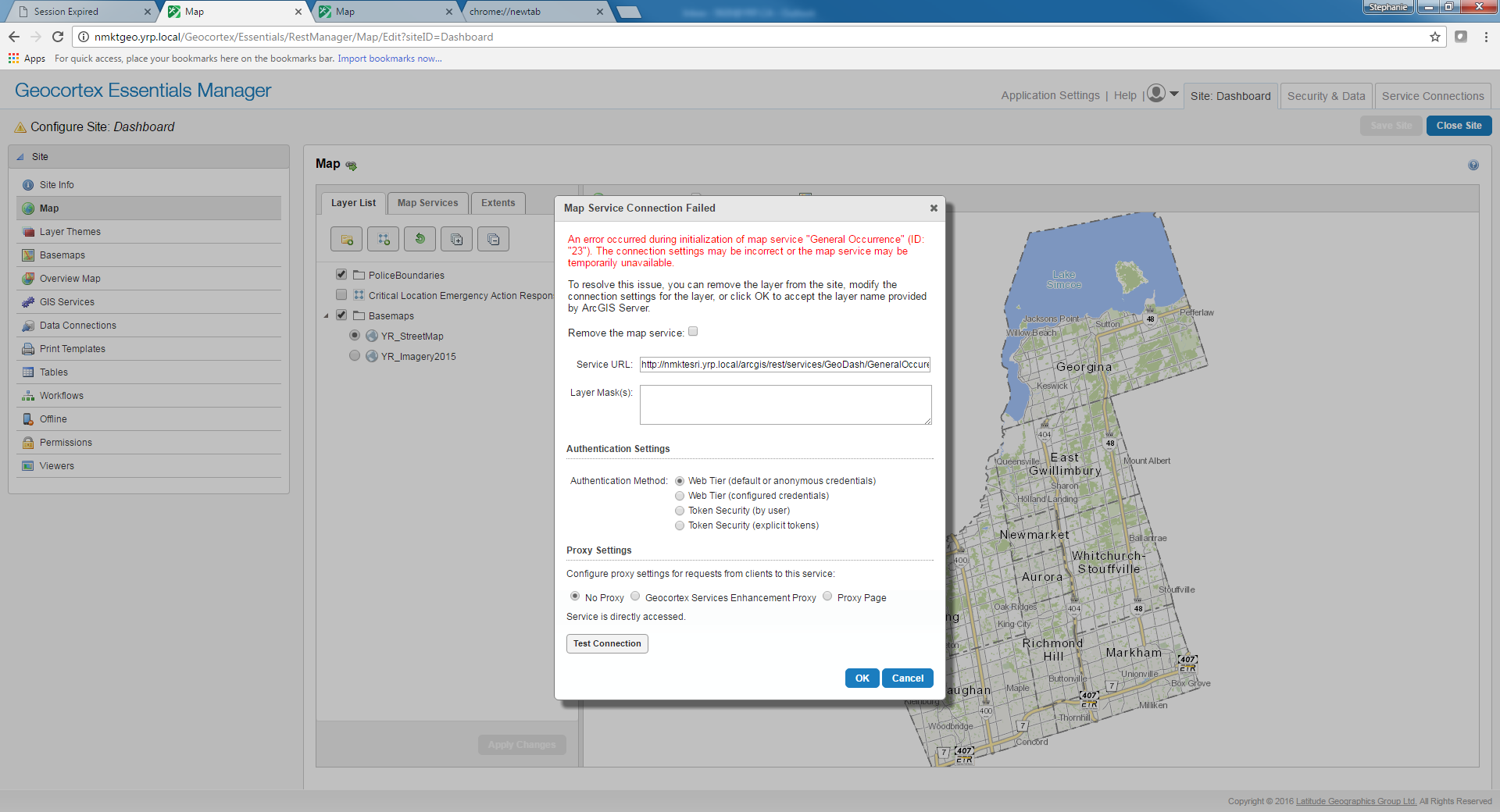Click the globe icon beside YR_StreetMap
The image size is (1500, 812).
coord(372,336)
